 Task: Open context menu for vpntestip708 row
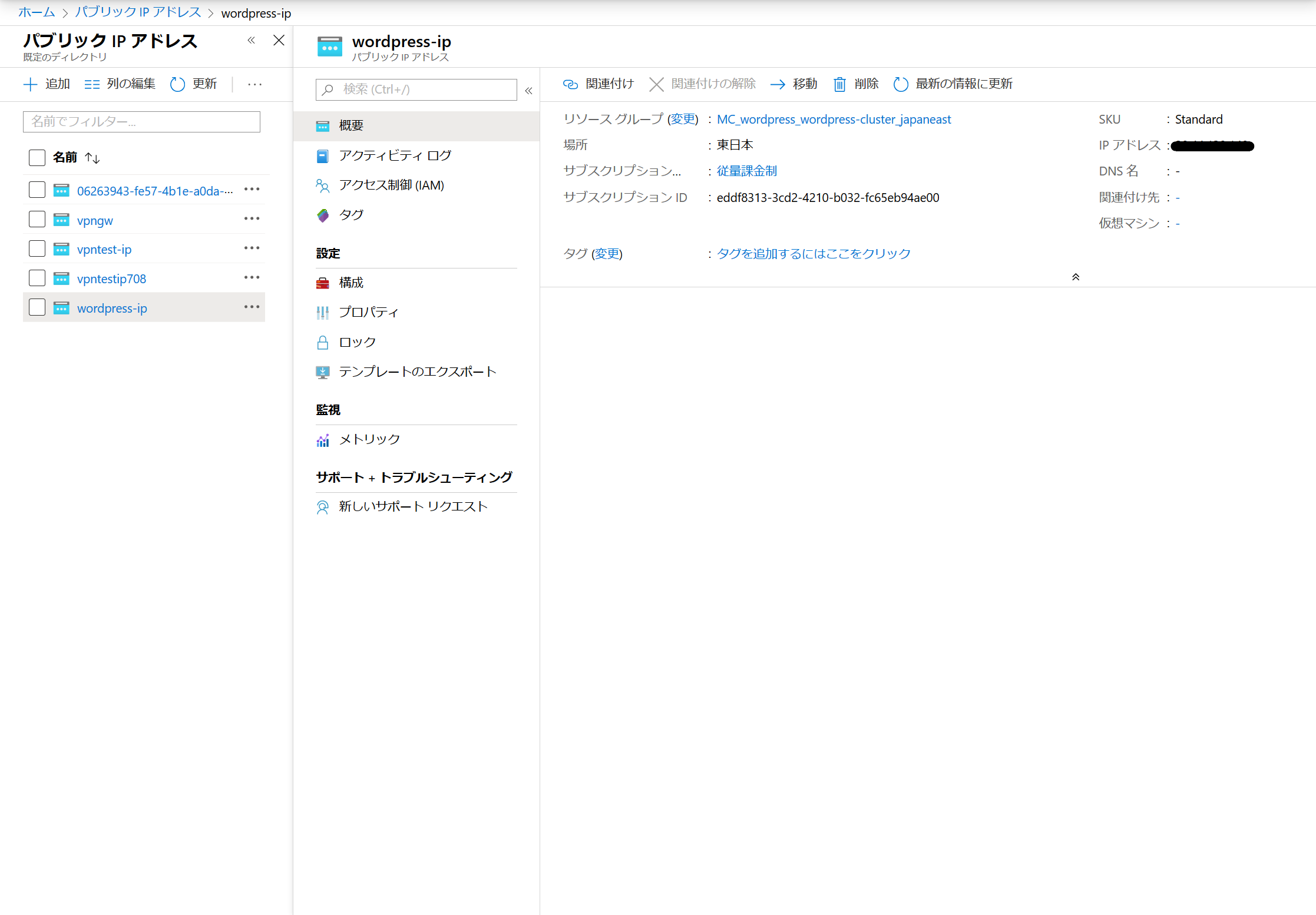pos(252,277)
